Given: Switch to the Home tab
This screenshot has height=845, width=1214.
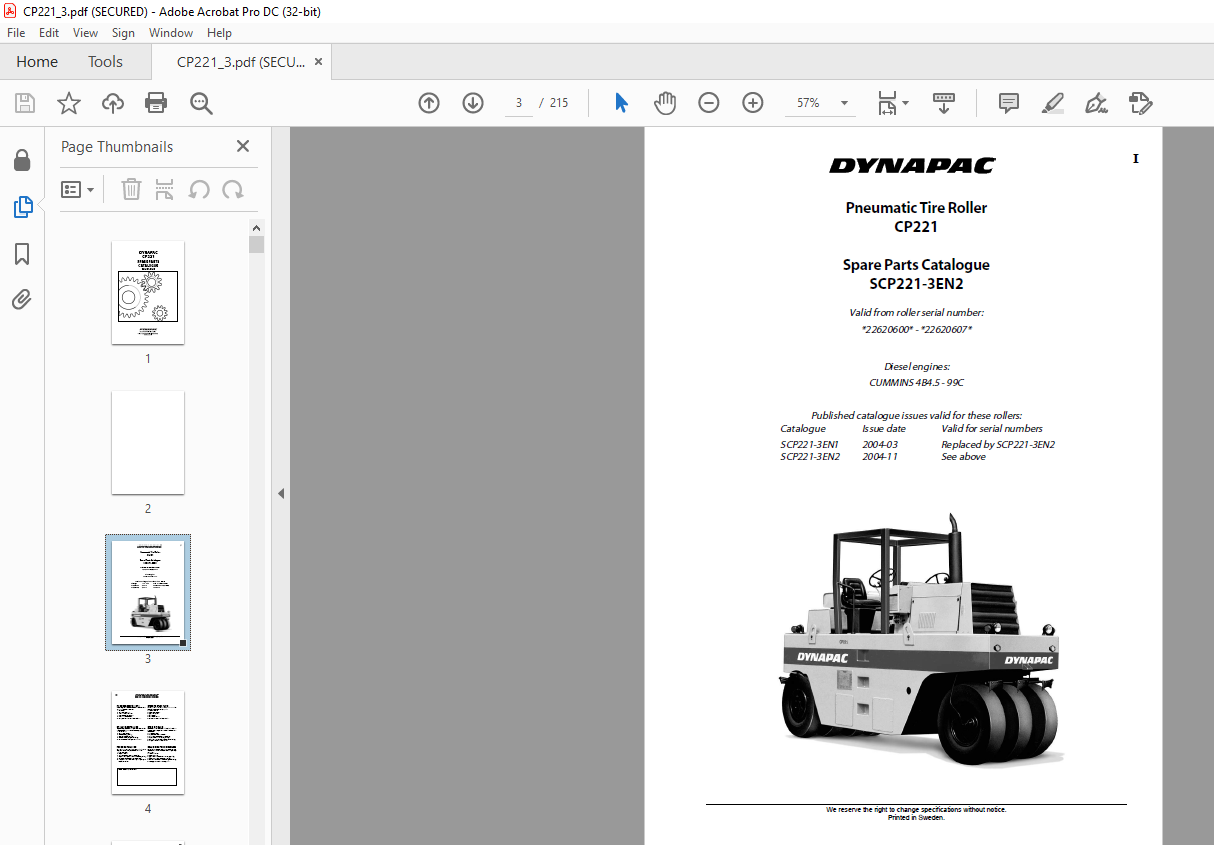Looking at the screenshot, I should coord(37,62).
